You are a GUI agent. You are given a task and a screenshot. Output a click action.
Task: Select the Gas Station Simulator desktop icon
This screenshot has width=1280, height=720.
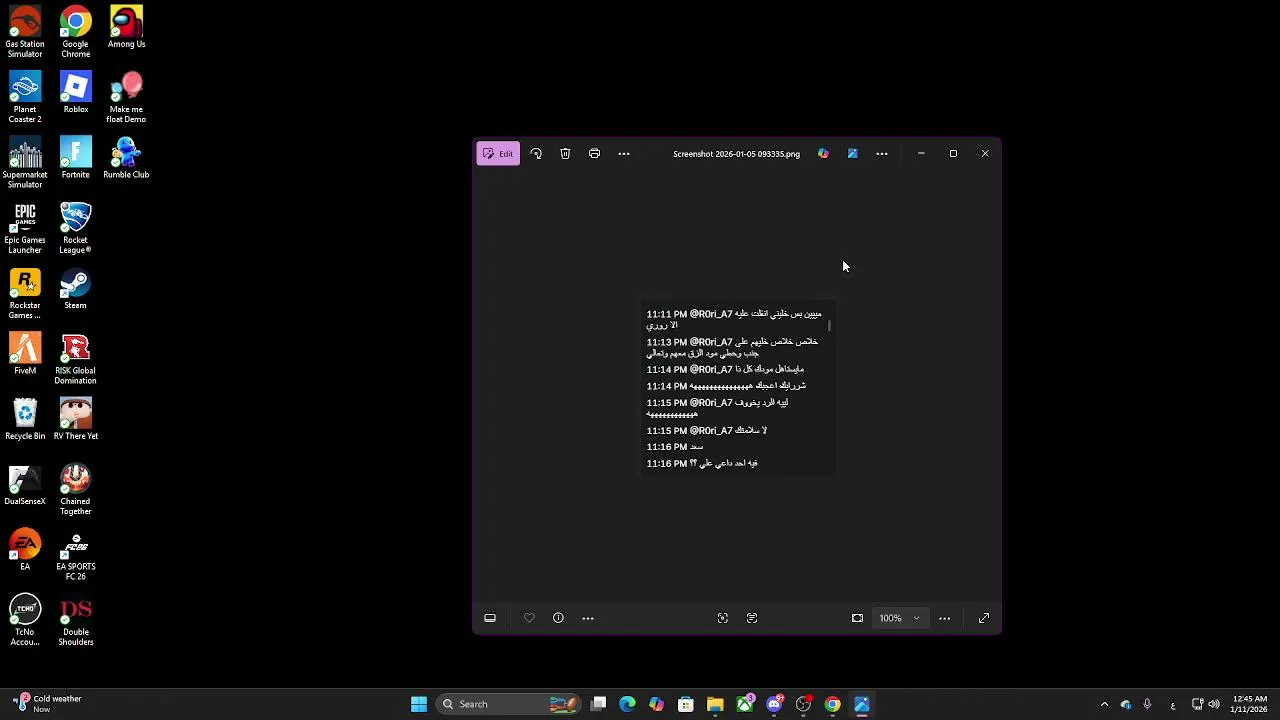[x=25, y=32]
